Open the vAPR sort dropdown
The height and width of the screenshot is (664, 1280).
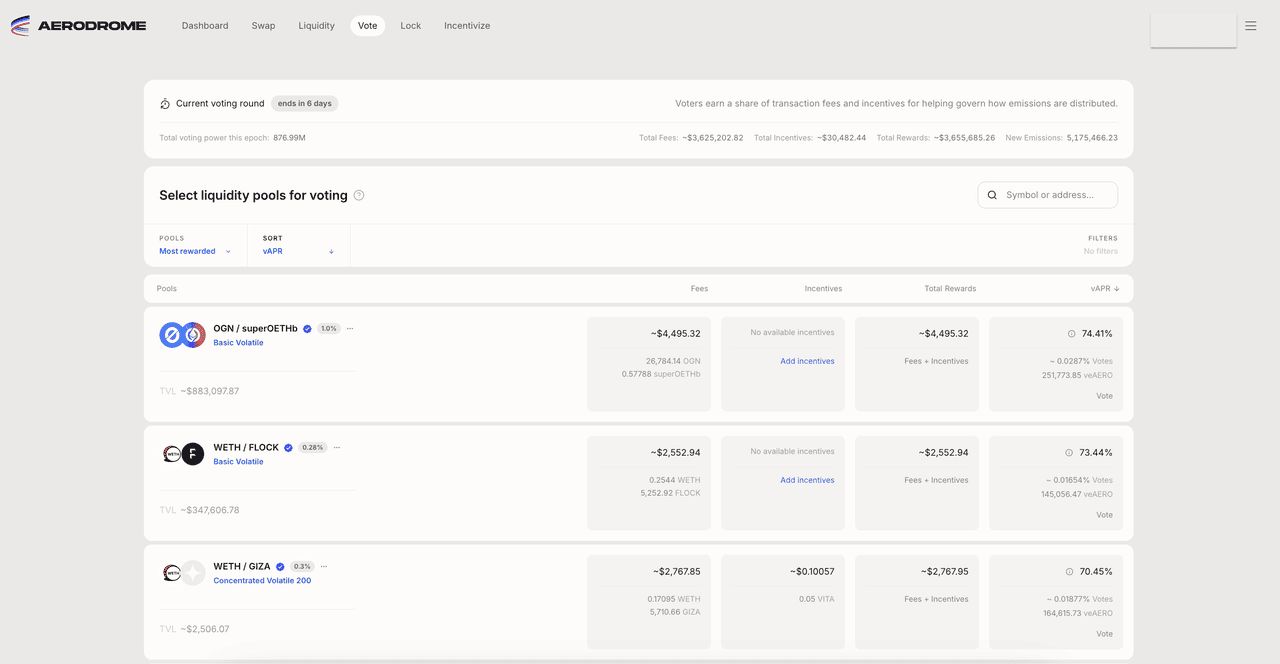click(298, 252)
